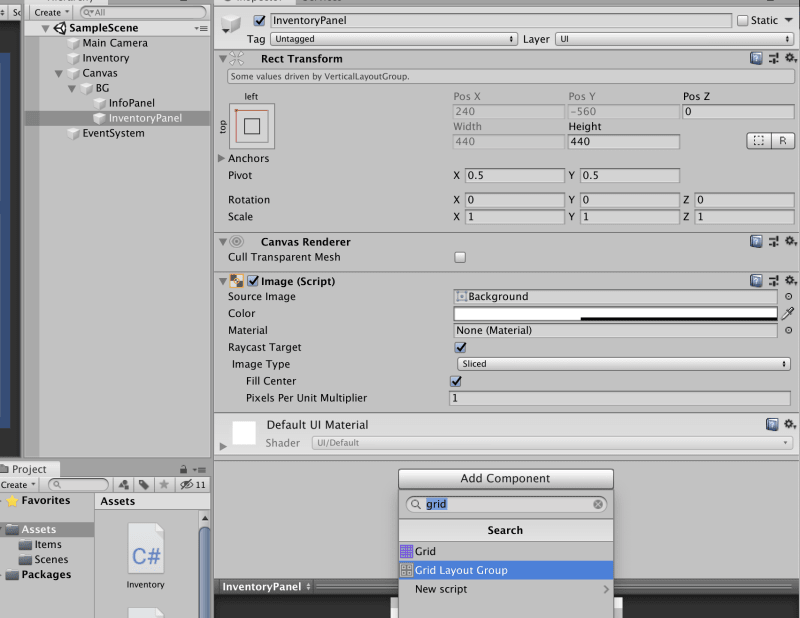The width and height of the screenshot is (800, 618).
Task: Toggle blueprint mode button in Rect Transform
Action: (x=759, y=141)
